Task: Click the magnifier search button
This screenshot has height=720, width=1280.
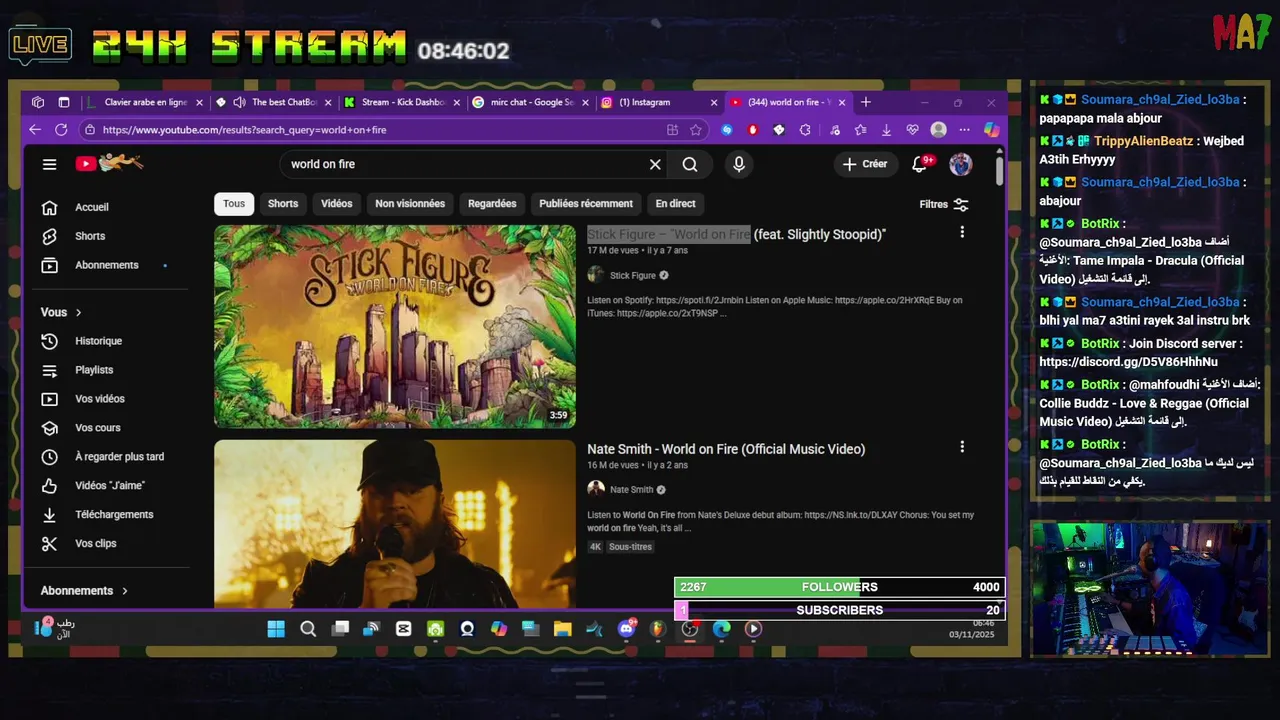Action: click(690, 164)
